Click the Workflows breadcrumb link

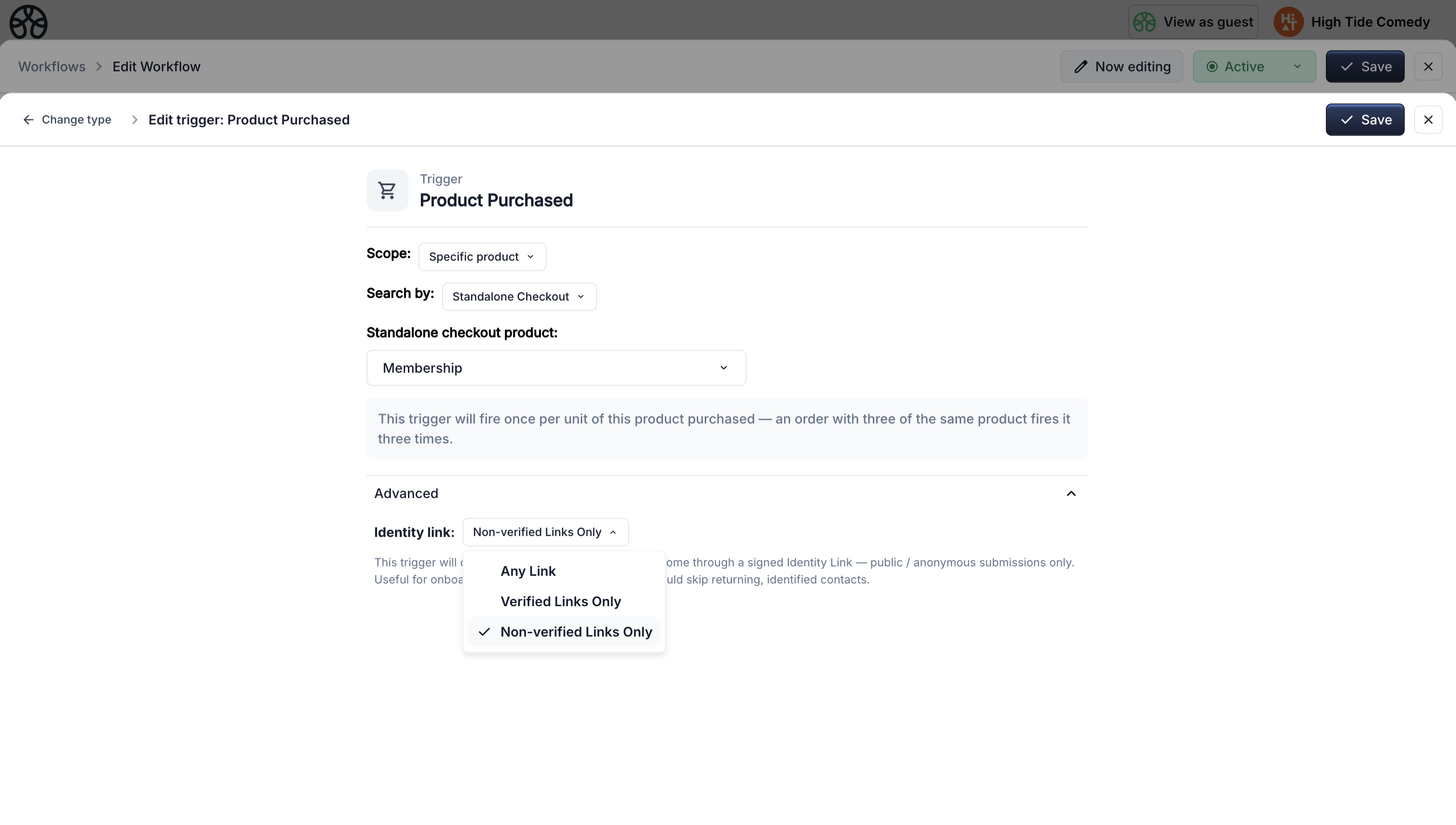(x=52, y=67)
